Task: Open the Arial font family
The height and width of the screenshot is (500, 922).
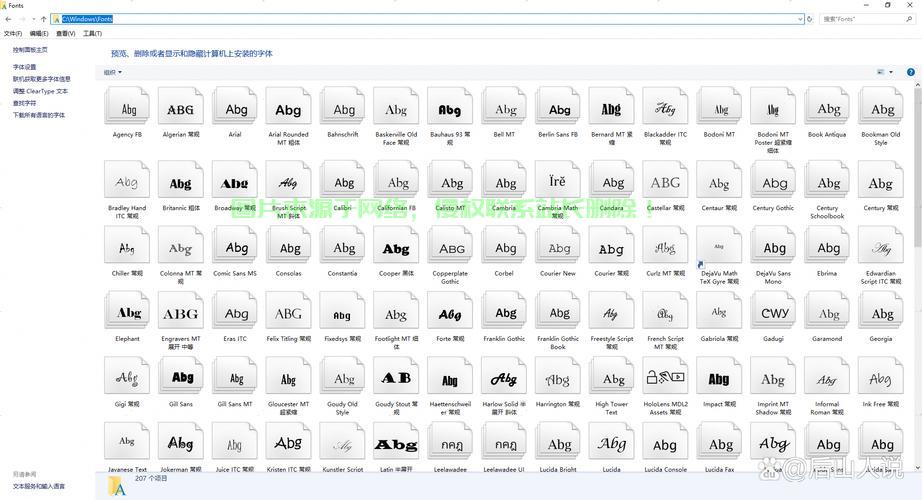Action: [x=235, y=106]
